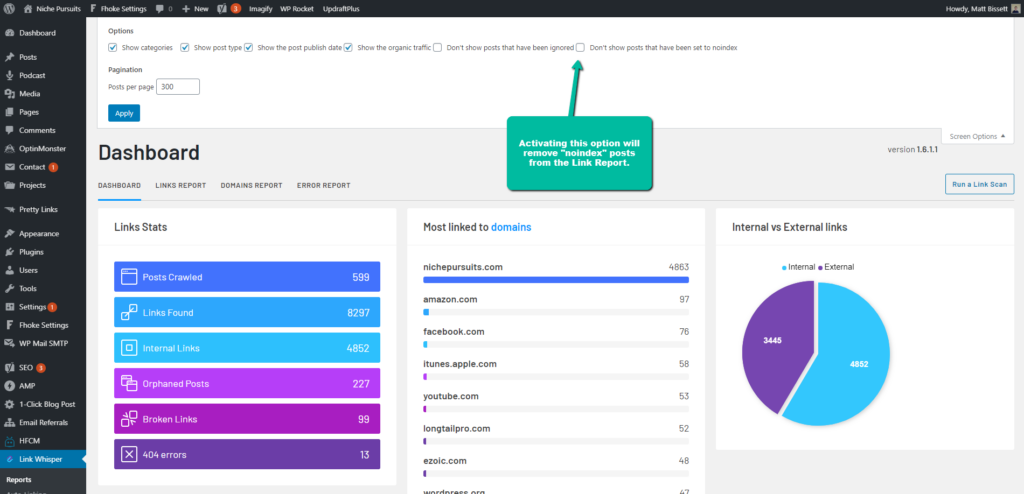Click the Fhoke Settings toolbar icon

93,9
